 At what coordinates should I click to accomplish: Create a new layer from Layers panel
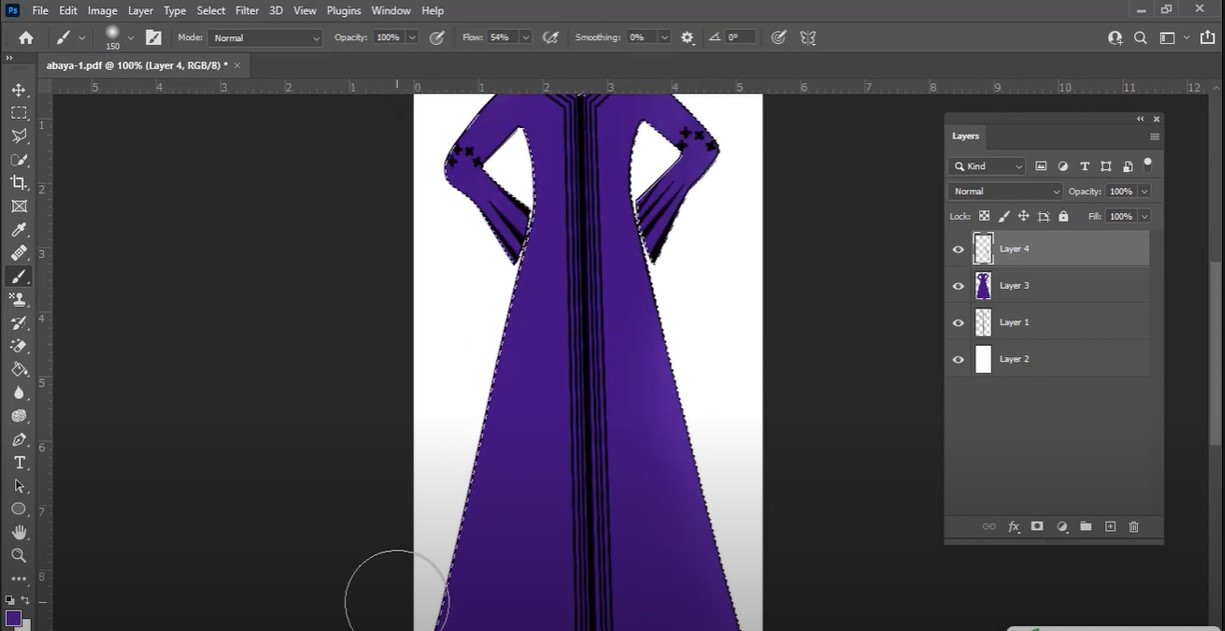click(x=1110, y=527)
